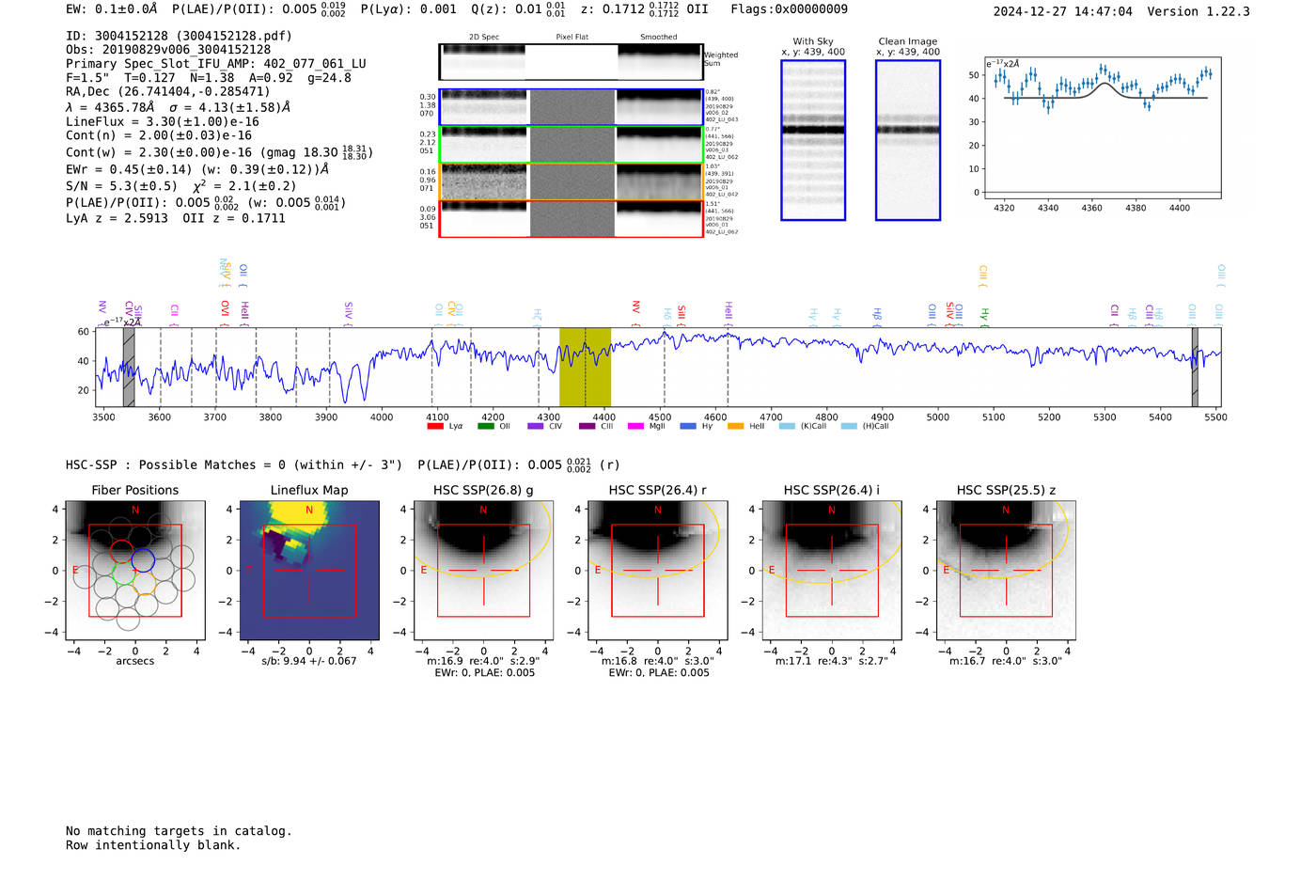This screenshot has height=896, width=1316.
Task: Click the dark purple CIII legend swatch
Action: click(587, 426)
